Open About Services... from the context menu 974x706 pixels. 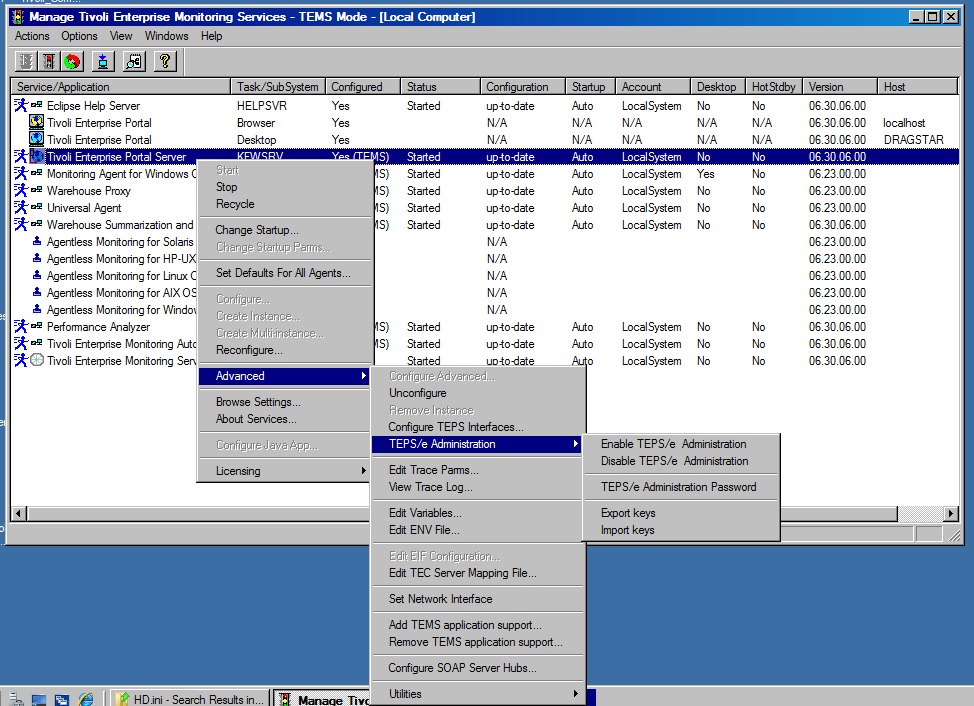tap(284, 419)
